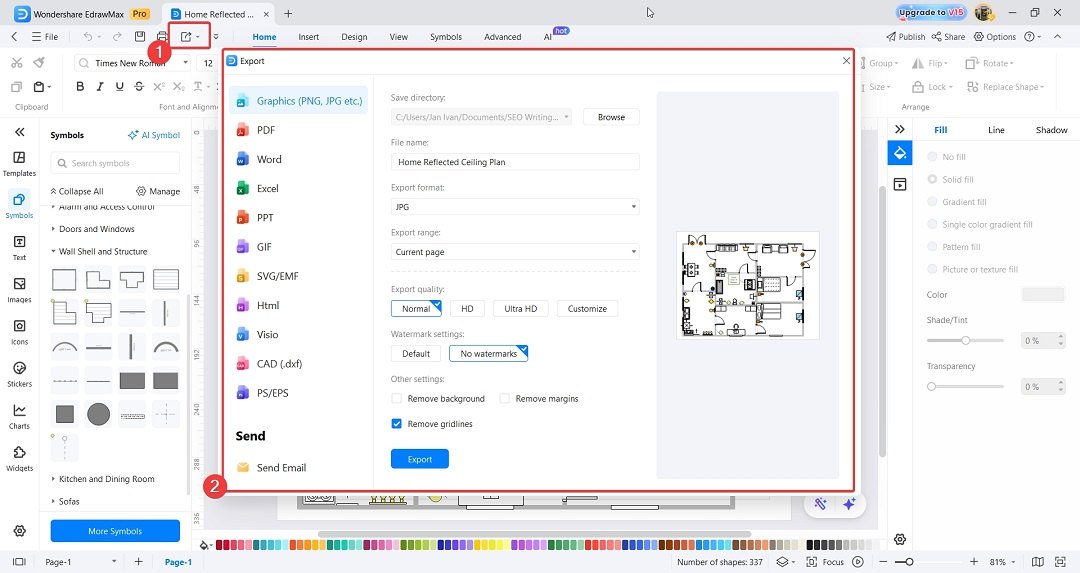Click the blue Export button
Viewport: 1080px width, 573px height.
(x=419, y=459)
